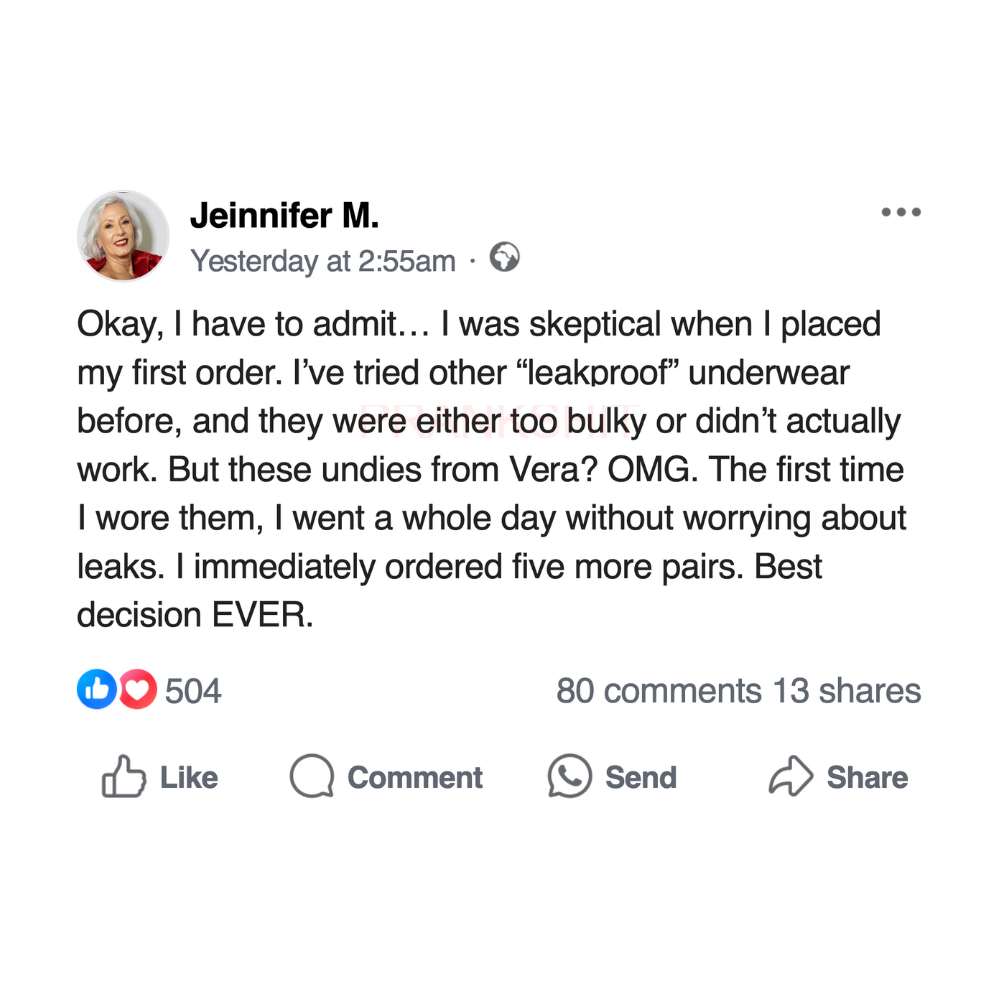View the 13 shares list
The width and height of the screenshot is (1000, 1000).
click(846, 691)
